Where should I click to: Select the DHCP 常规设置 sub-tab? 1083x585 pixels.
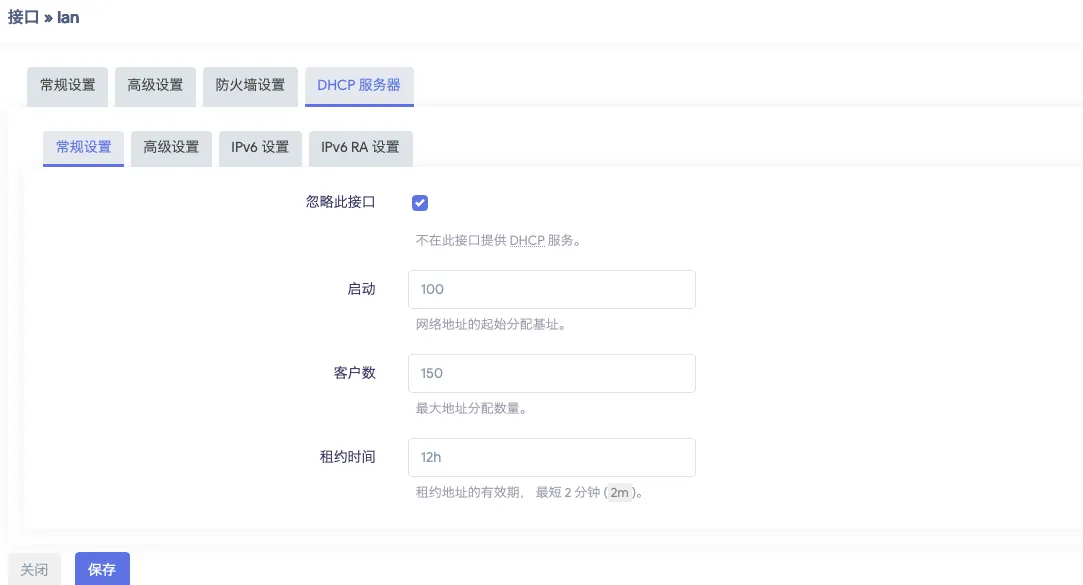tap(83, 148)
